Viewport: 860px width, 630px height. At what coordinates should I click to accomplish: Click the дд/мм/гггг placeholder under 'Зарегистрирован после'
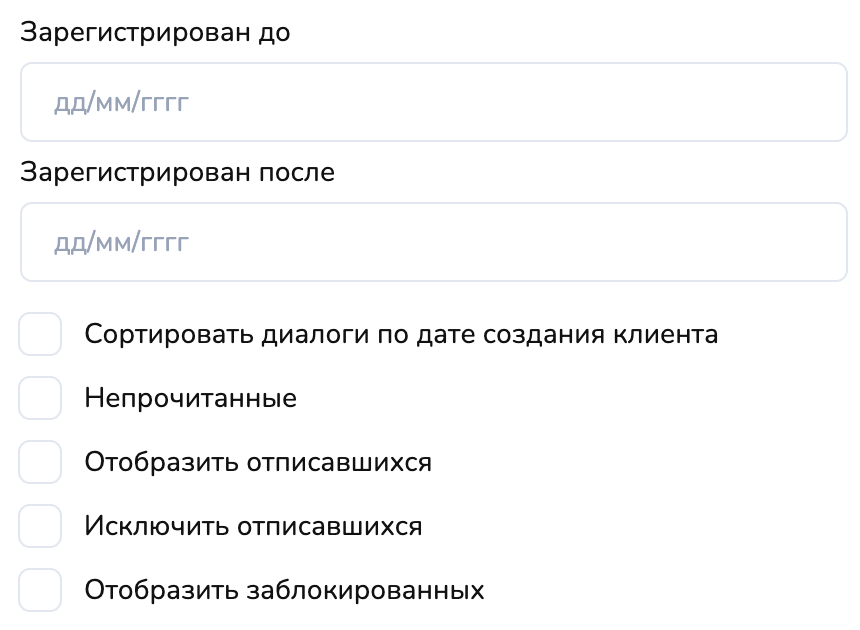[120, 242]
